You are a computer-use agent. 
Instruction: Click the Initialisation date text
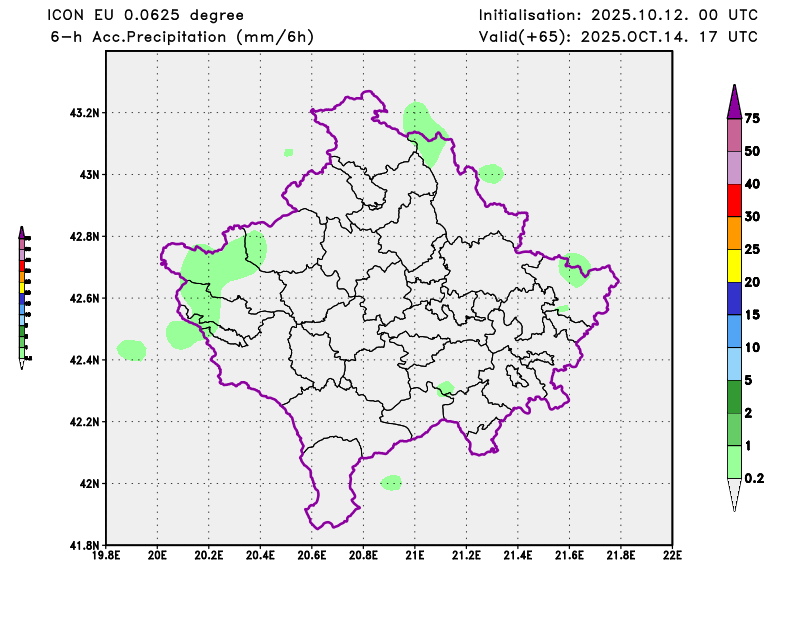(618, 15)
